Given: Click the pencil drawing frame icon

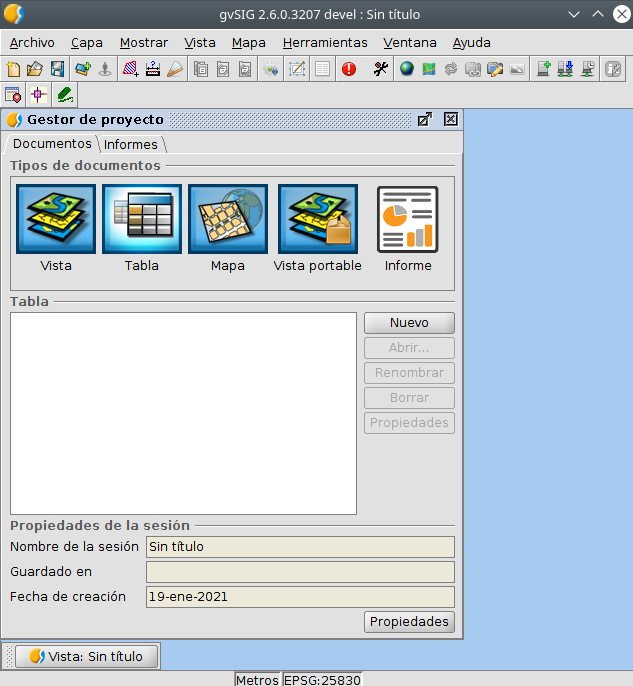Looking at the screenshot, I should pos(297,69).
